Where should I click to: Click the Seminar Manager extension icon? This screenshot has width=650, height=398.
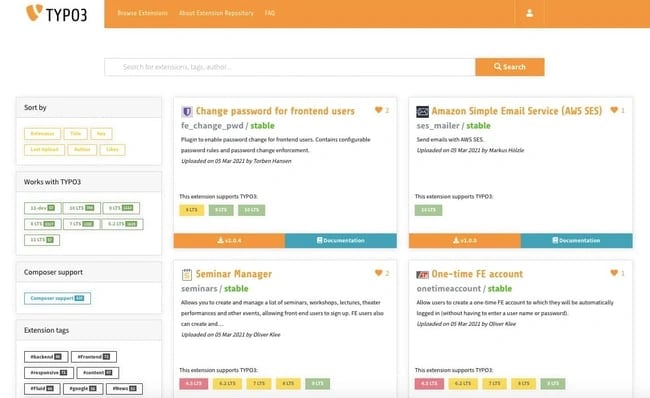187,274
